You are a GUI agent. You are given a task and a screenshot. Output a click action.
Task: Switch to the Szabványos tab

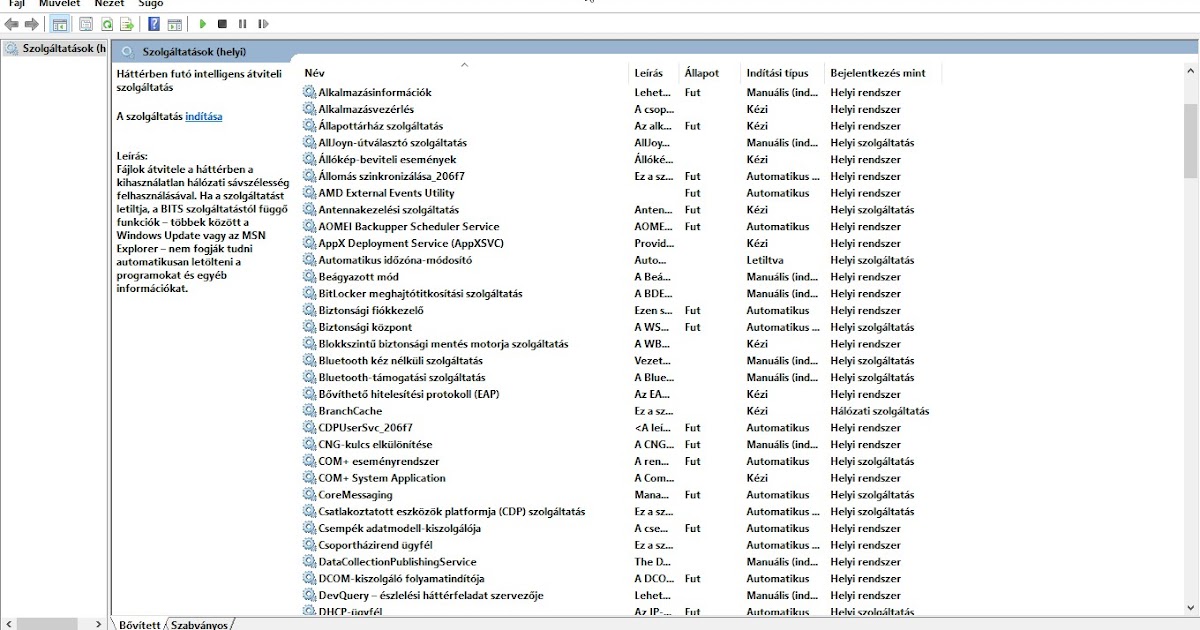pyautogui.click(x=198, y=624)
